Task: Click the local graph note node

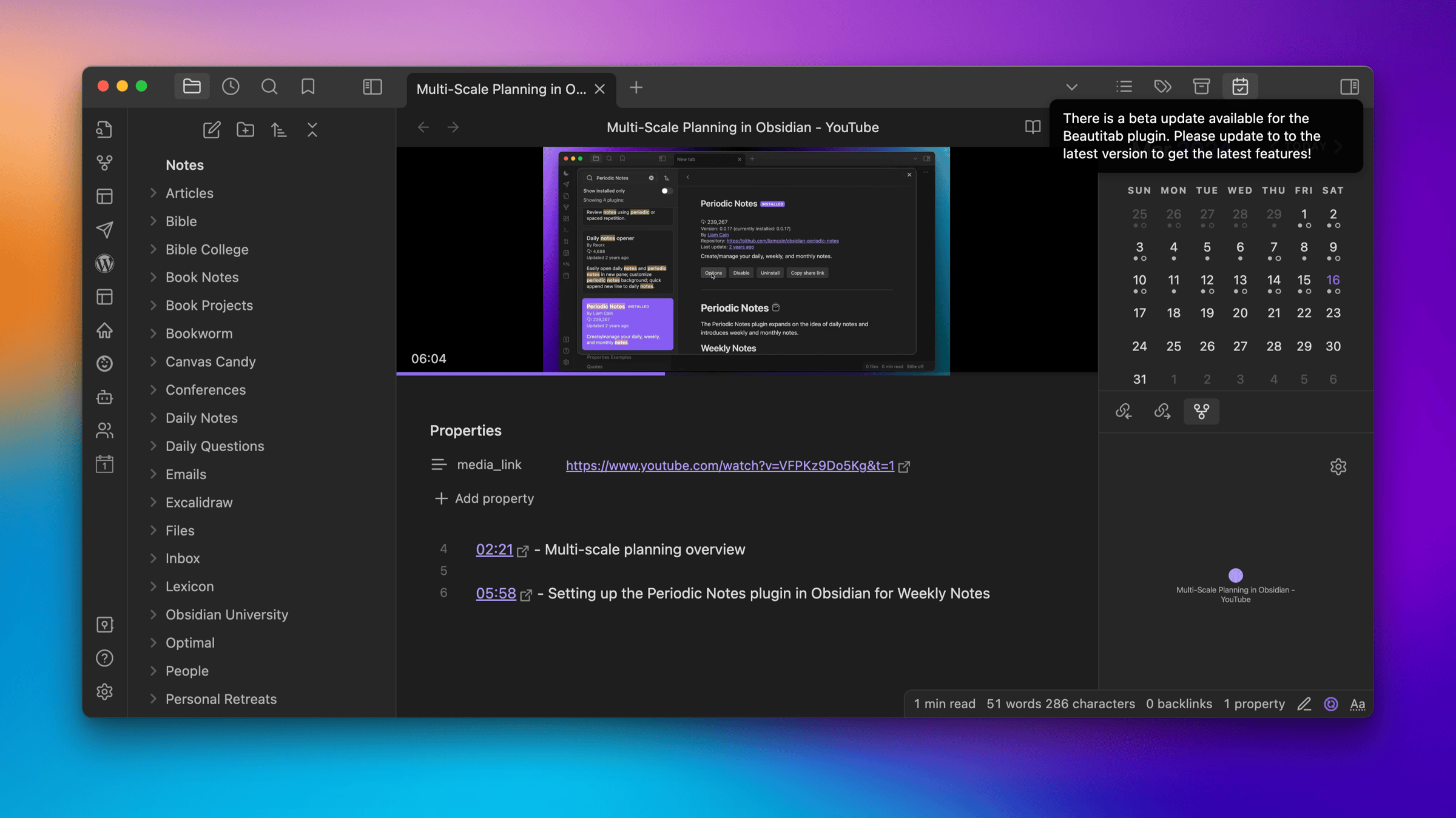Action: click(x=1235, y=575)
